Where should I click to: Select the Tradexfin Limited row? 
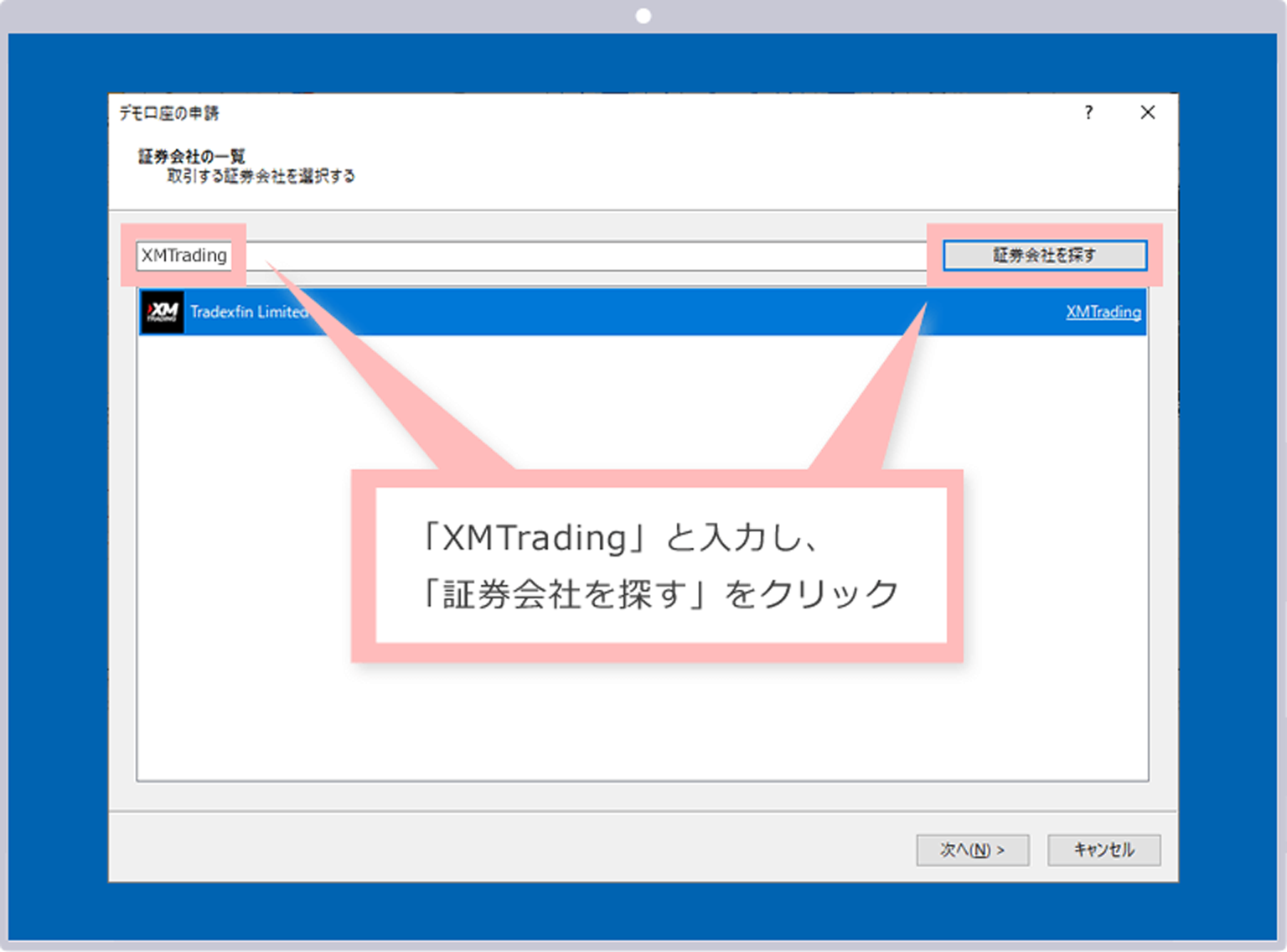coord(643,312)
